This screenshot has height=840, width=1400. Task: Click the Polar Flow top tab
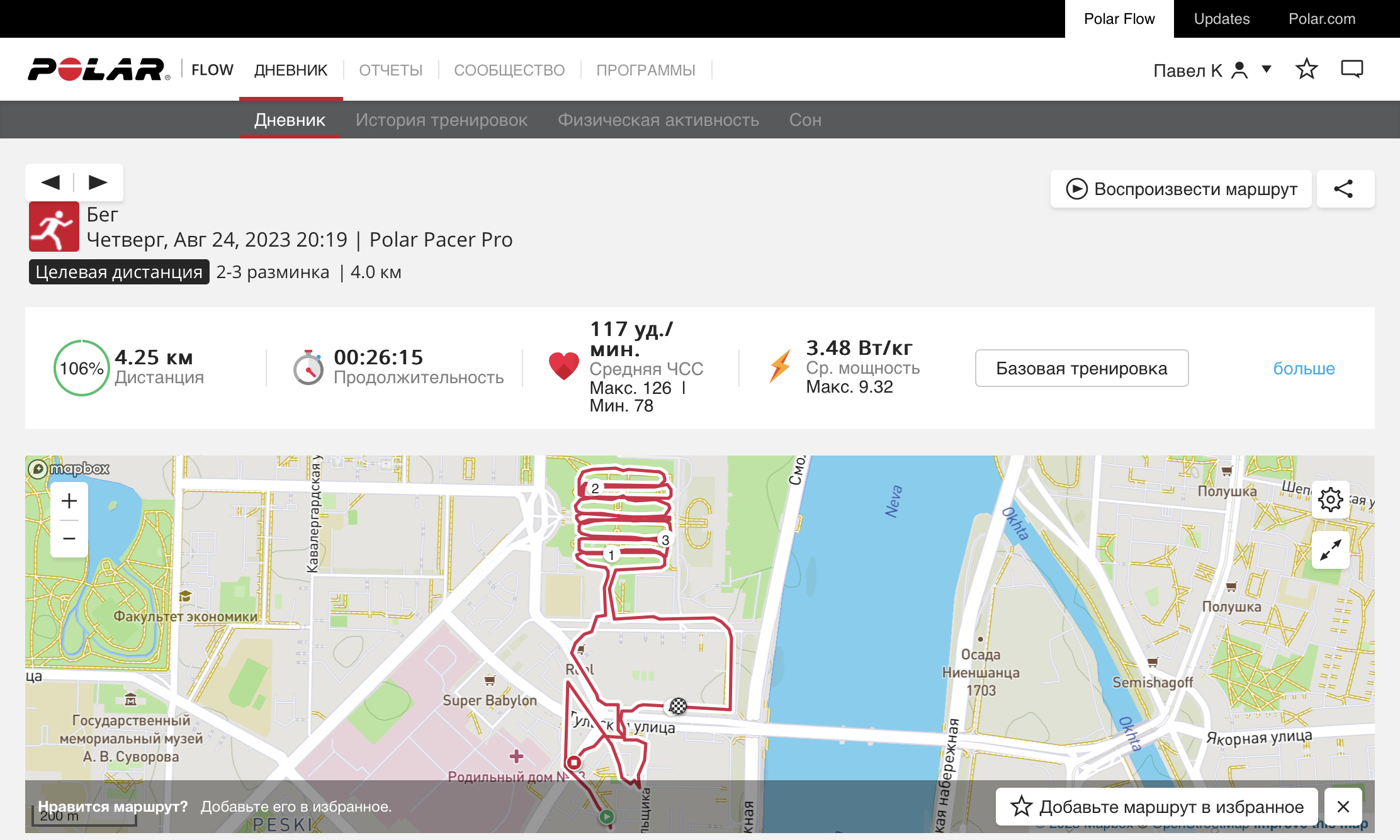click(x=1119, y=19)
